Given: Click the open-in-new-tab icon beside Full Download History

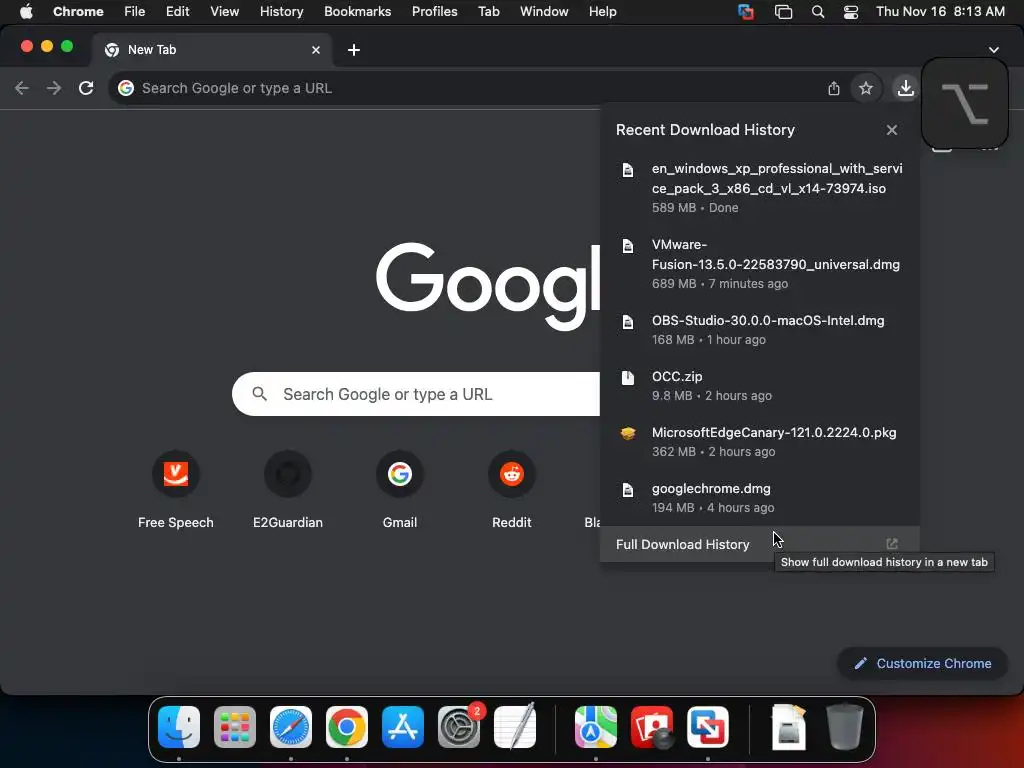Looking at the screenshot, I should 892,544.
